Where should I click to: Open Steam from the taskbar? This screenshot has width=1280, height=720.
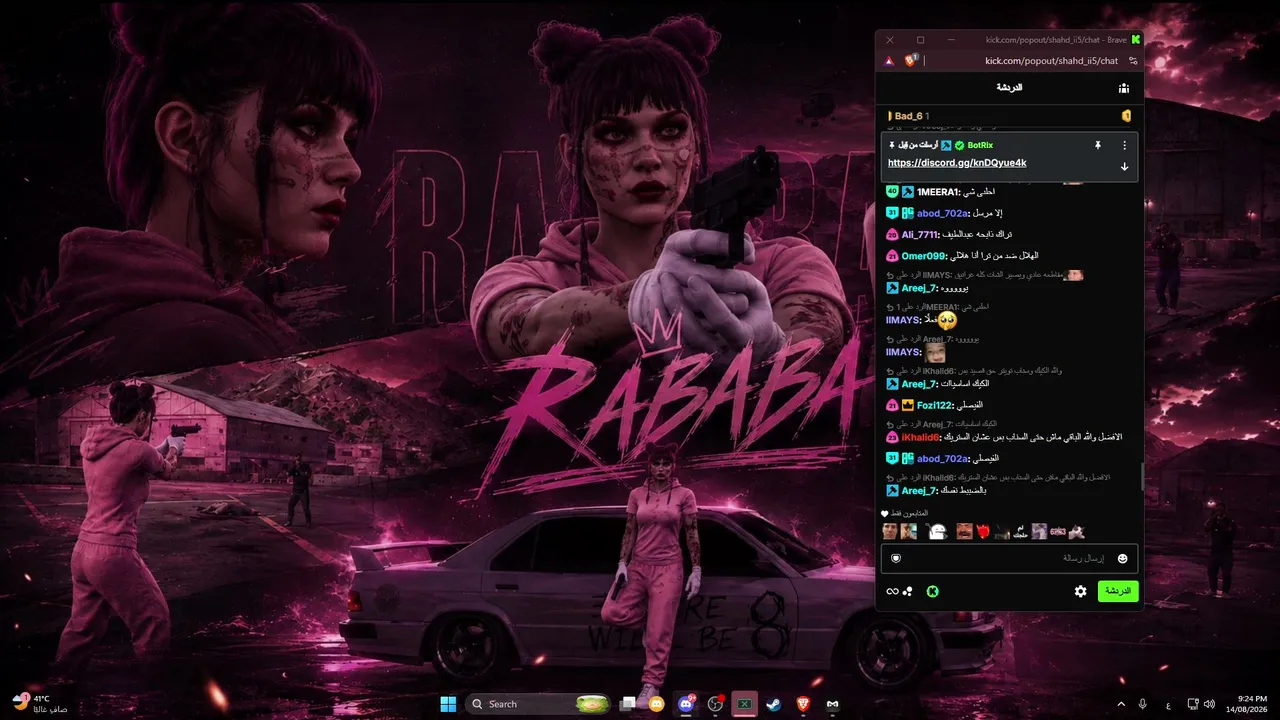[774, 704]
